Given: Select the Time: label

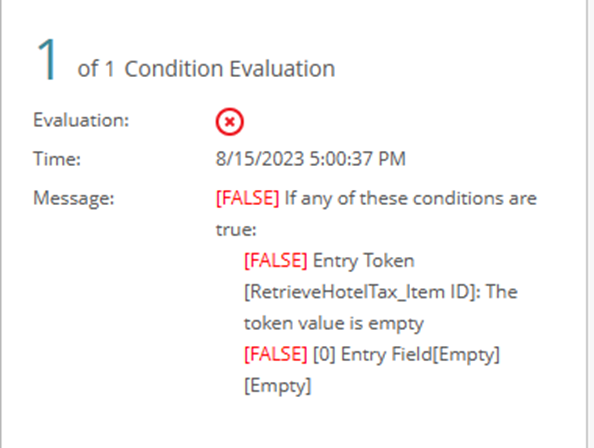Looking at the screenshot, I should coord(57,158).
